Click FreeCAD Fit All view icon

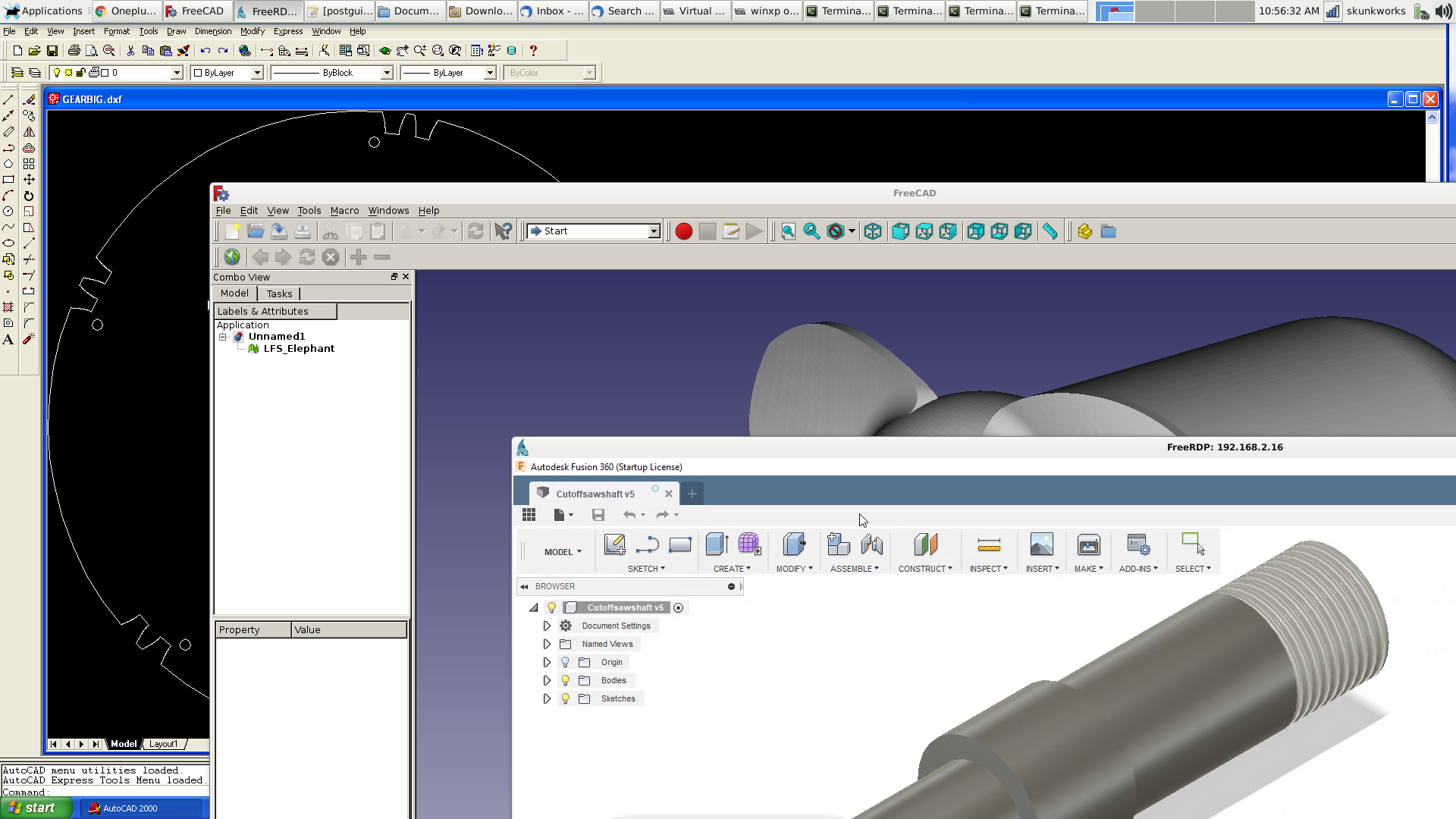(789, 231)
